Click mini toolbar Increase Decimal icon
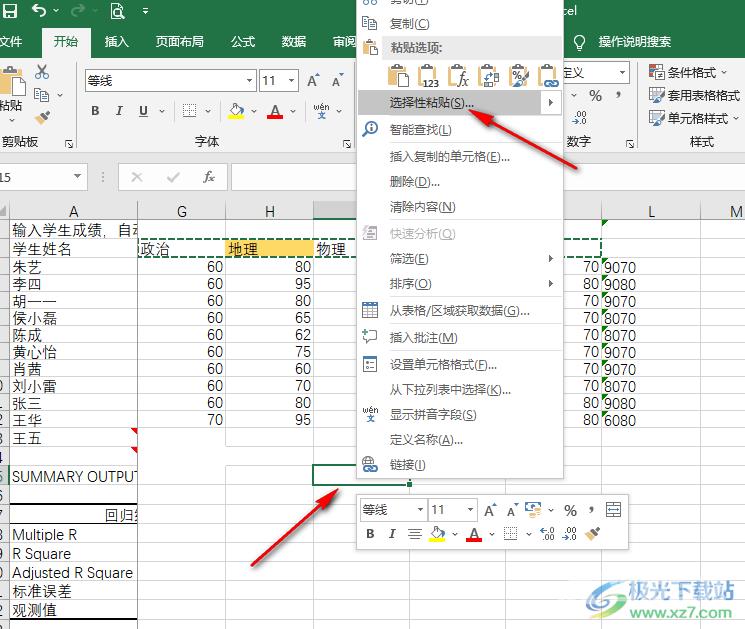 click(547, 534)
